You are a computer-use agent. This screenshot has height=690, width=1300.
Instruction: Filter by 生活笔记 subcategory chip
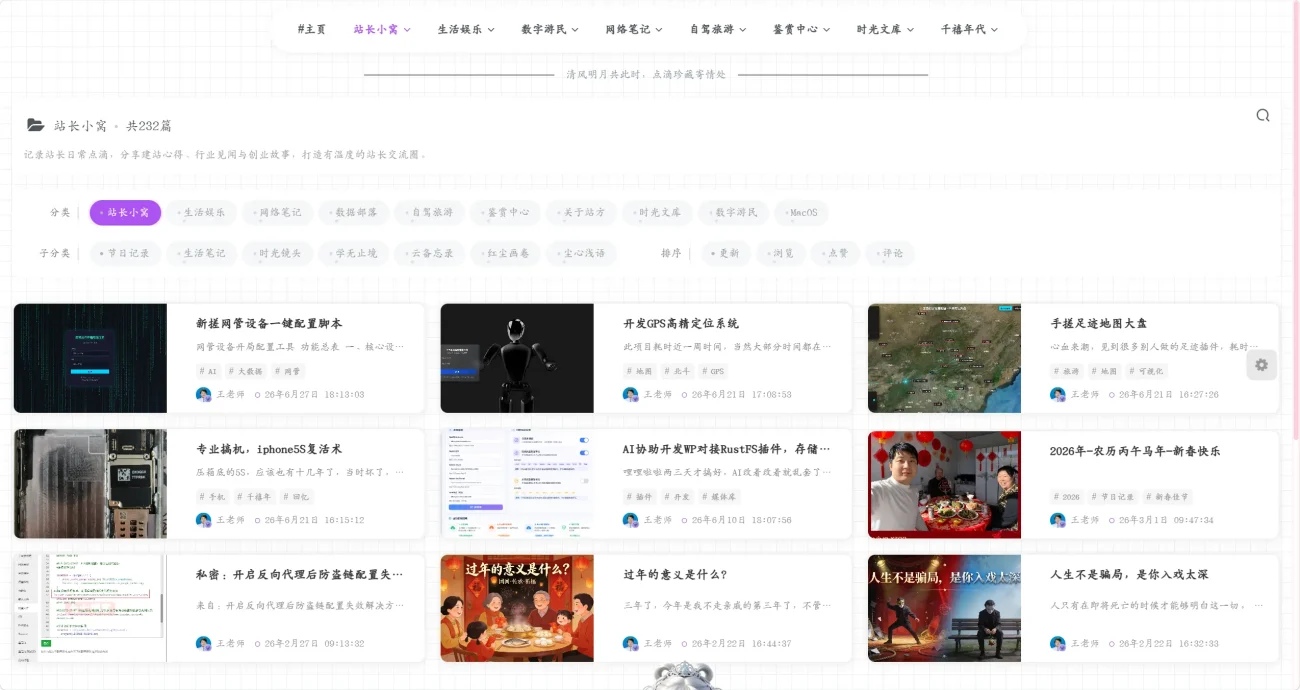pyautogui.click(x=201, y=254)
